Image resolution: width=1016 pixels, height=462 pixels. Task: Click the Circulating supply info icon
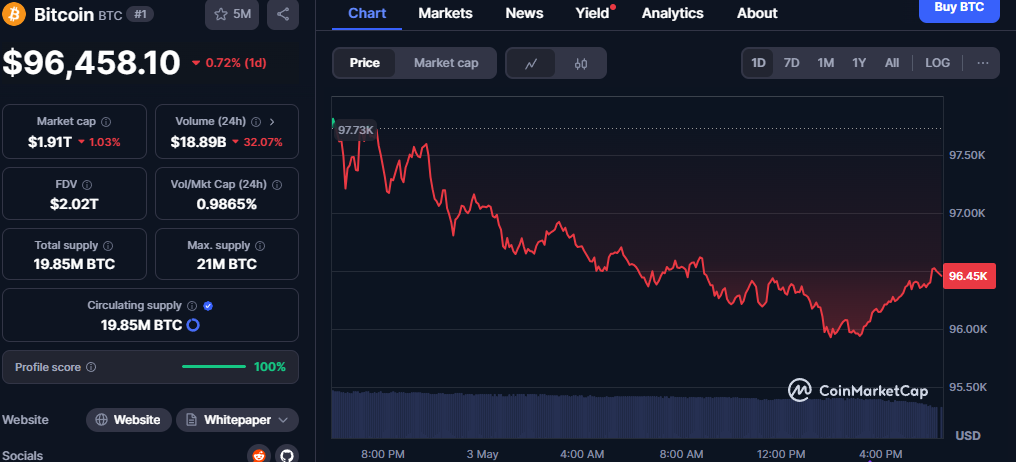192,305
